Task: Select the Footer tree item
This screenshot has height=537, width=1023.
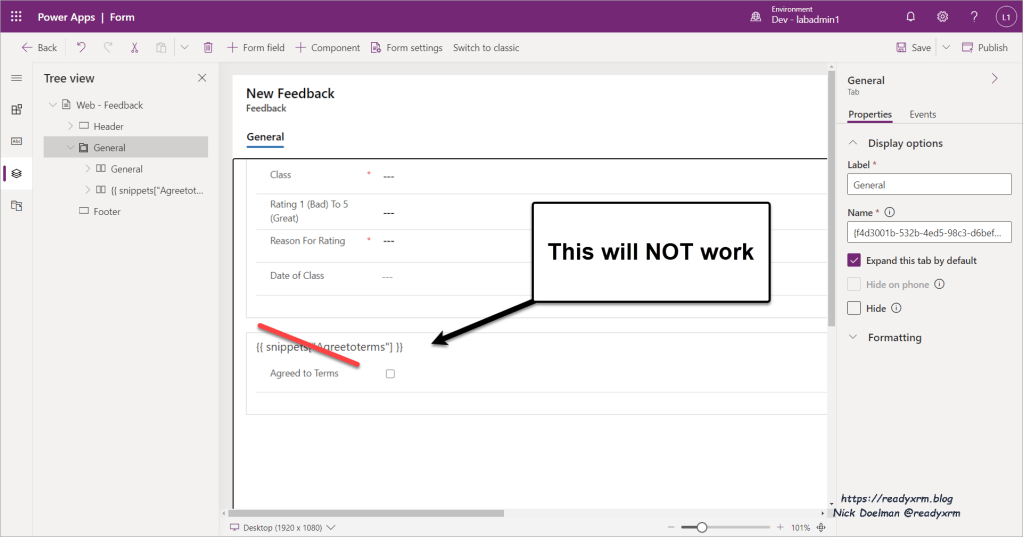Action: pyautogui.click(x=106, y=212)
